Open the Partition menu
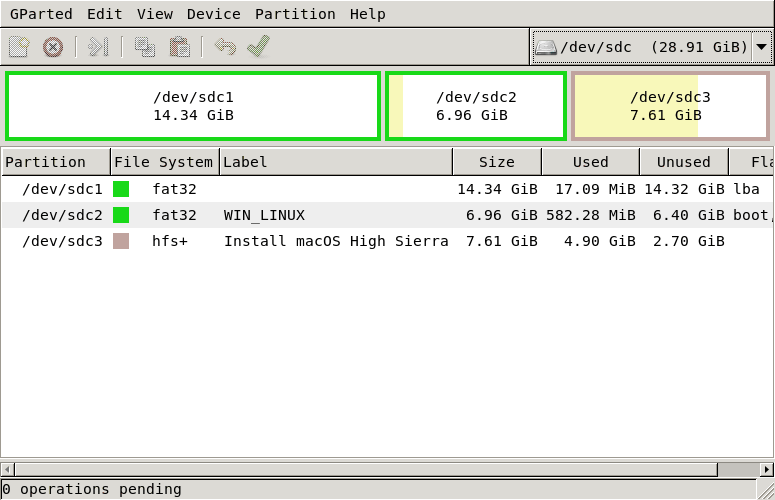 coord(295,14)
